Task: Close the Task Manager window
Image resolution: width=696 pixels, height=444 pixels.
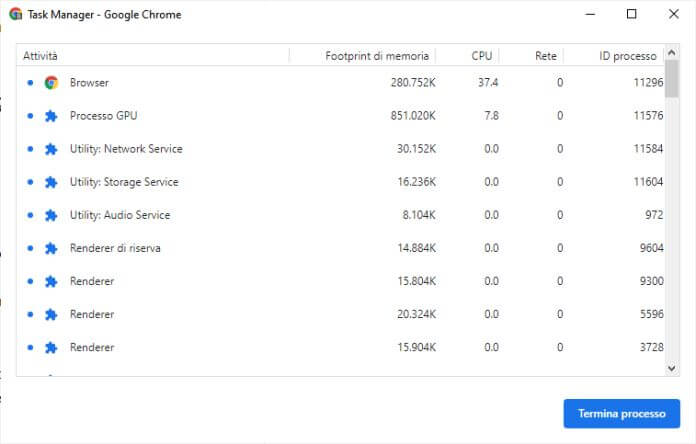Action: [673, 14]
